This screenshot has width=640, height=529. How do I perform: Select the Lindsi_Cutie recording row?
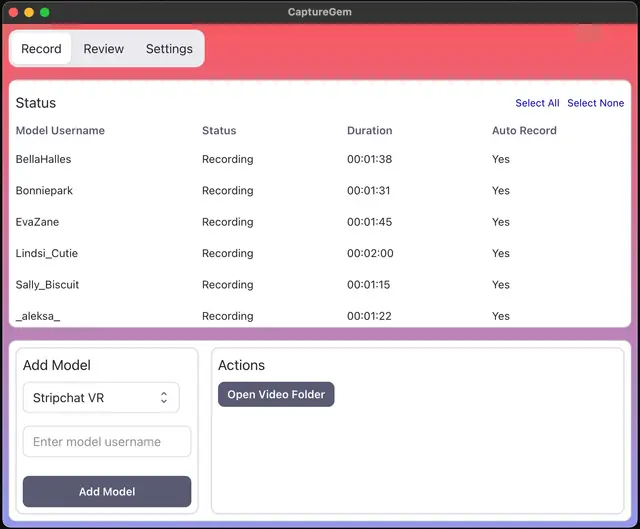47,254
